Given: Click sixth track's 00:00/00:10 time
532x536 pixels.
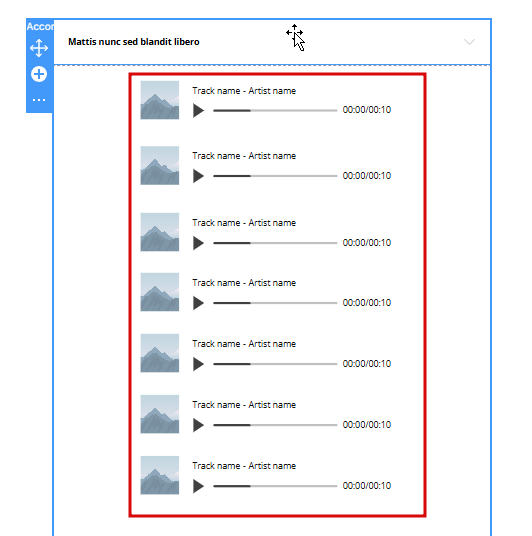Looking at the screenshot, I should tap(367, 425).
